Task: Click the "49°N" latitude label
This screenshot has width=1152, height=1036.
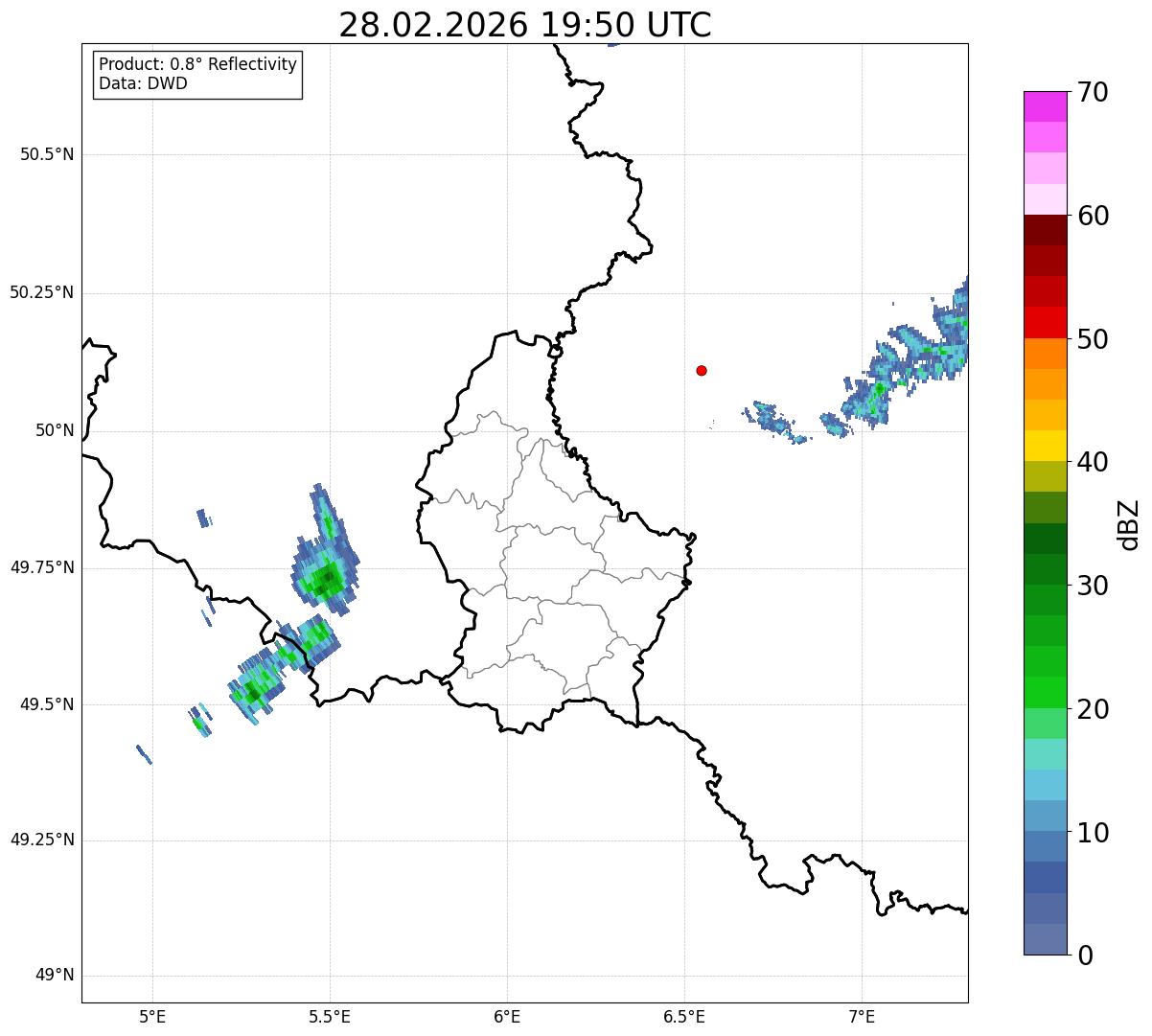Action: 55,976
